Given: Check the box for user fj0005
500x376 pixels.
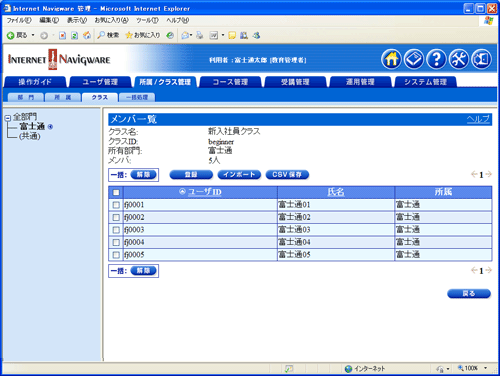Looking at the screenshot, I should (x=116, y=255).
